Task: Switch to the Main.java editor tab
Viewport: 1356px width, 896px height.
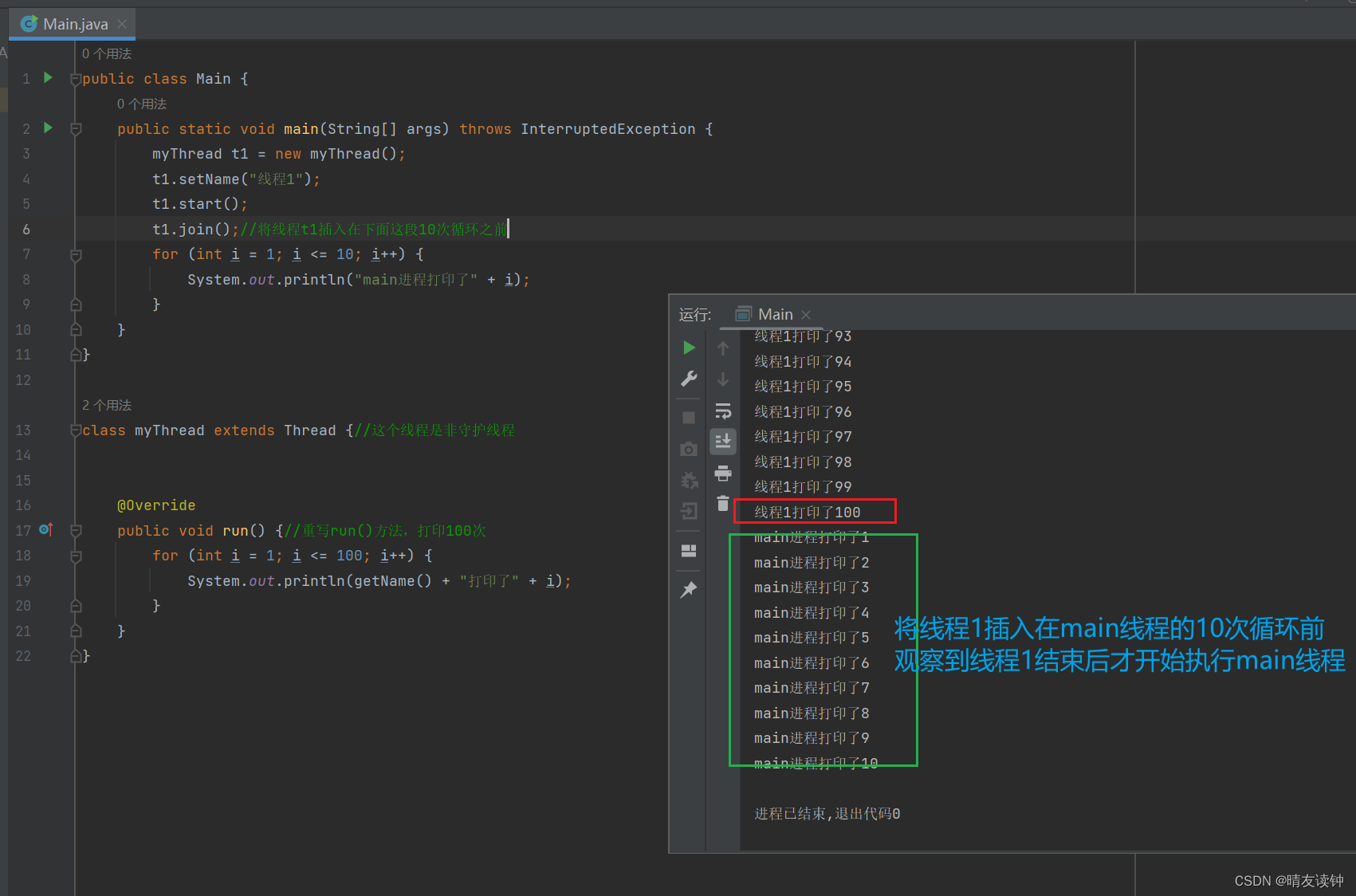Action: click(x=76, y=24)
